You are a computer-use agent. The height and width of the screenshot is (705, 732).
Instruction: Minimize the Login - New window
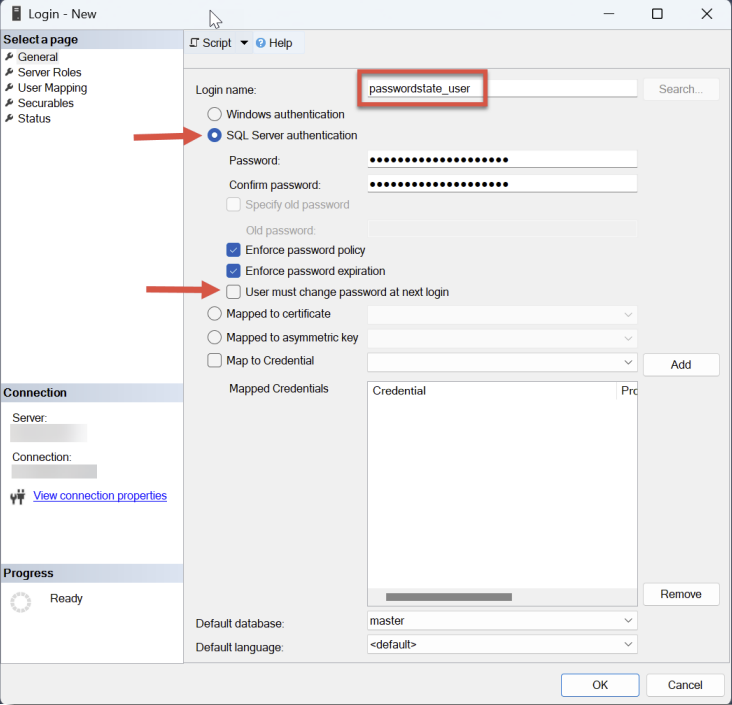609,14
